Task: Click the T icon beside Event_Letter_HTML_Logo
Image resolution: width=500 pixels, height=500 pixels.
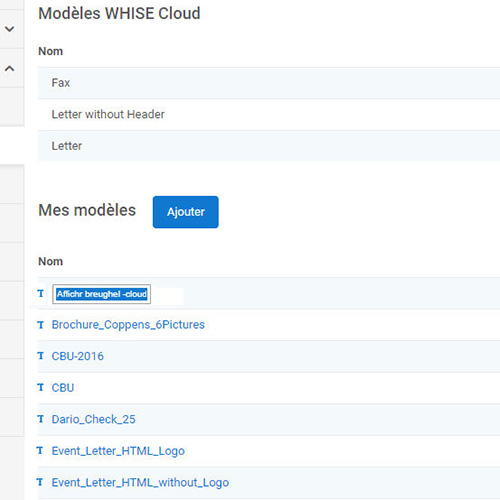Action: point(40,451)
